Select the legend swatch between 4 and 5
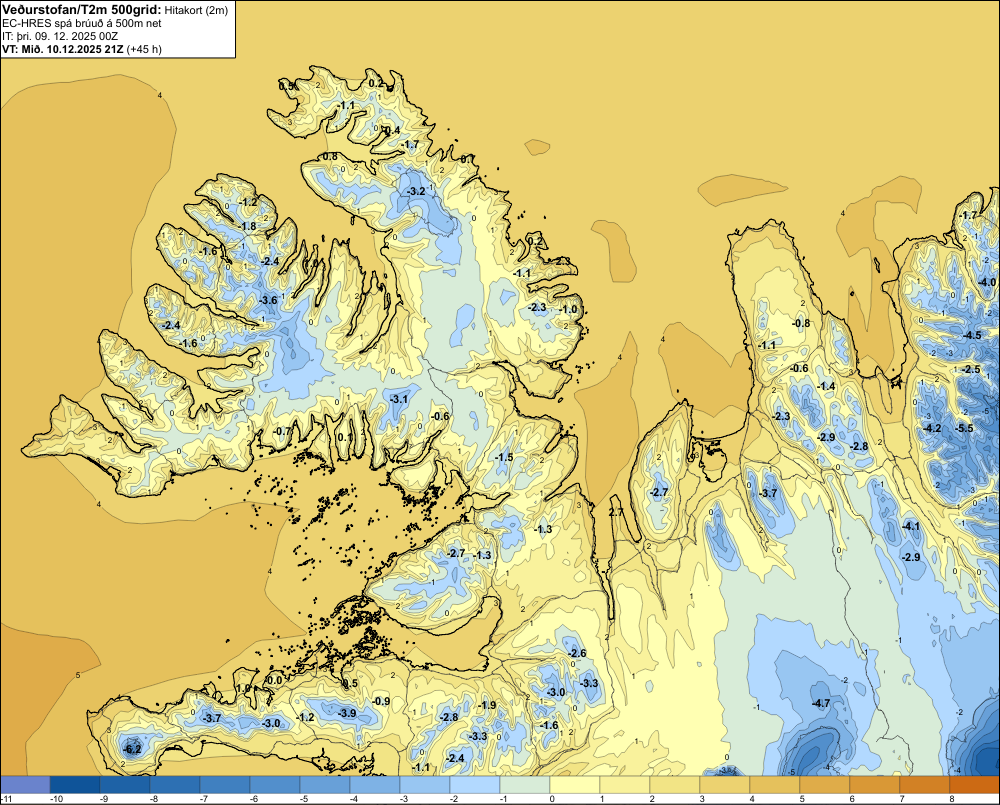1000x805 pixels. pyautogui.click(x=775, y=785)
